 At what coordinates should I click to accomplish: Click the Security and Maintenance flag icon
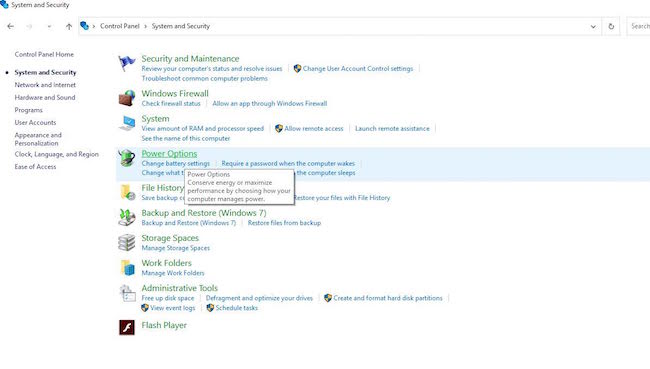tap(126, 63)
